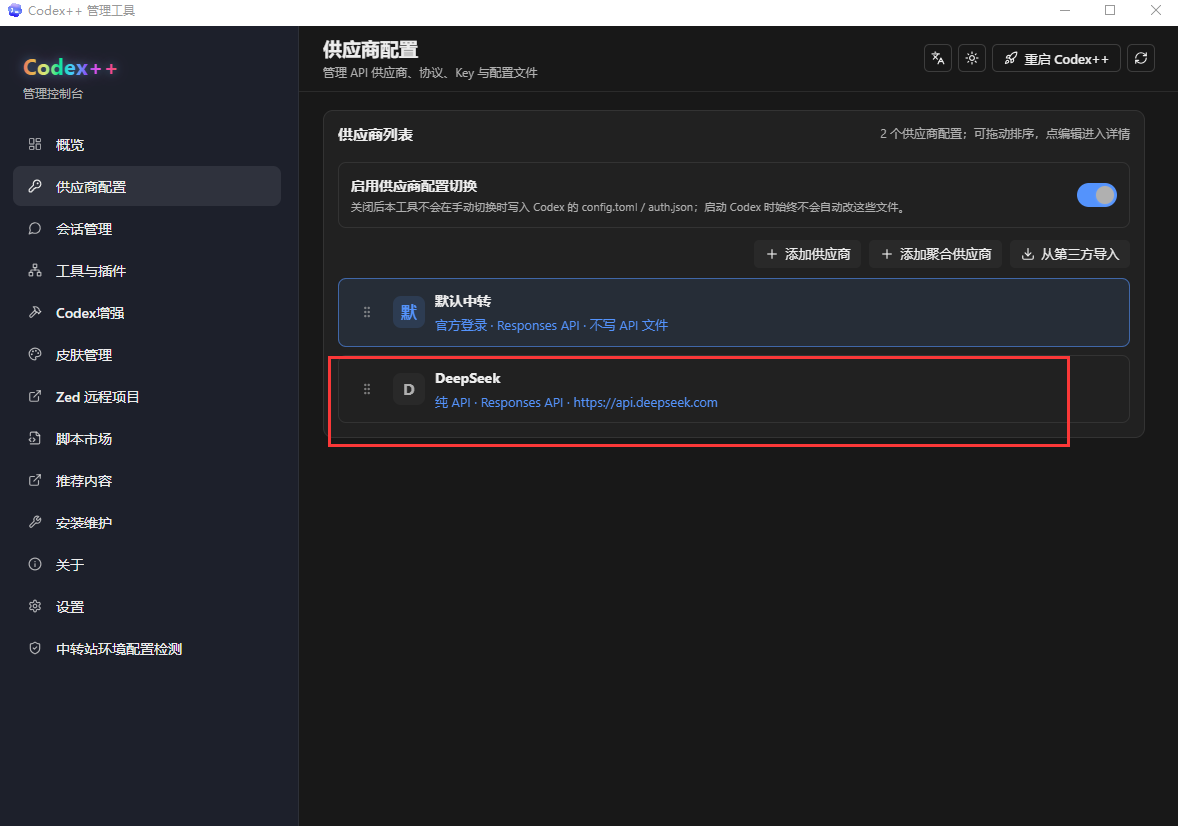This screenshot has width=1178, height=826.
Task: Select the DeepSeek provider name
Action: (467, 378)
